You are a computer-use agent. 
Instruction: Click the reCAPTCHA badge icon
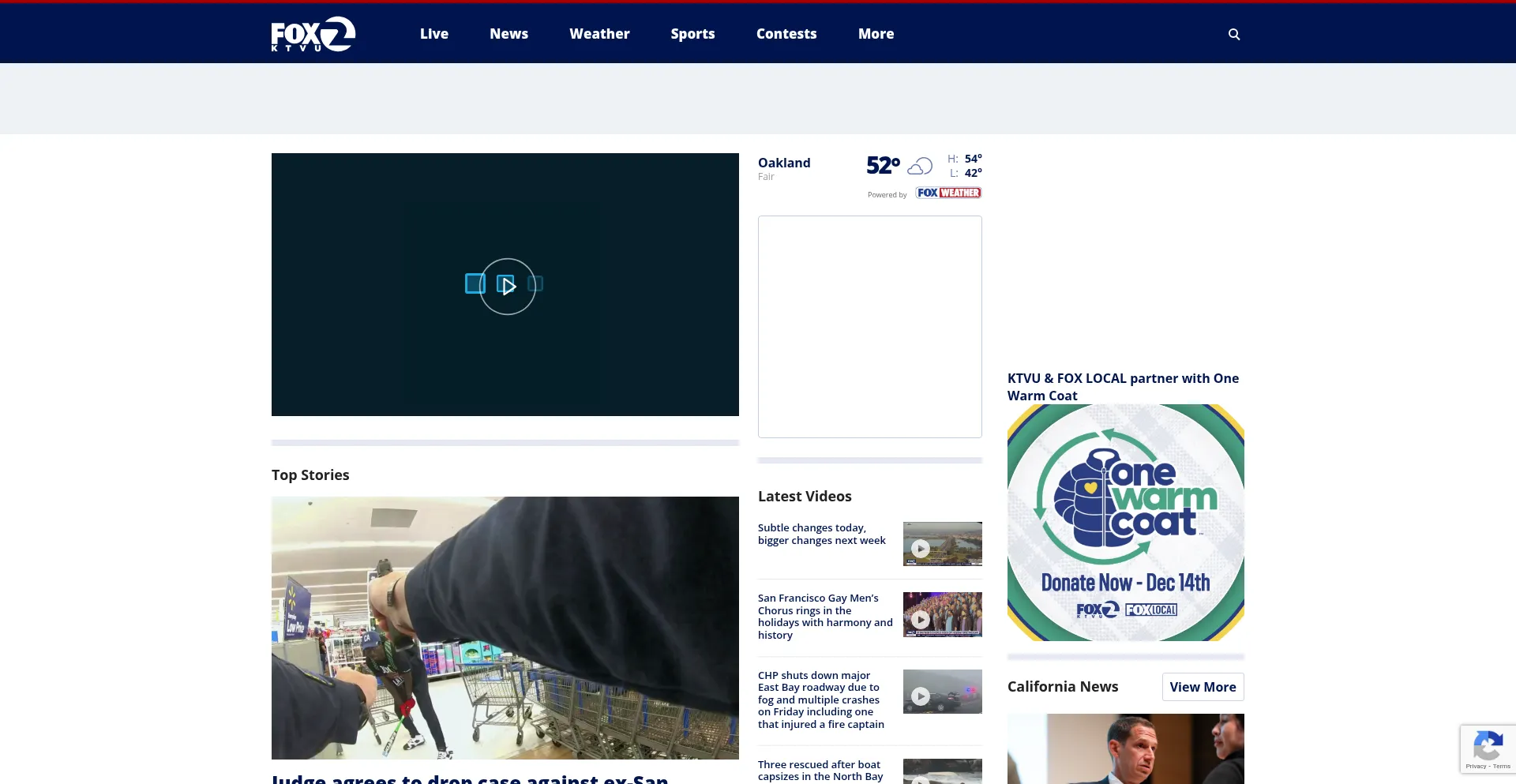click(x=1488, y=746)
